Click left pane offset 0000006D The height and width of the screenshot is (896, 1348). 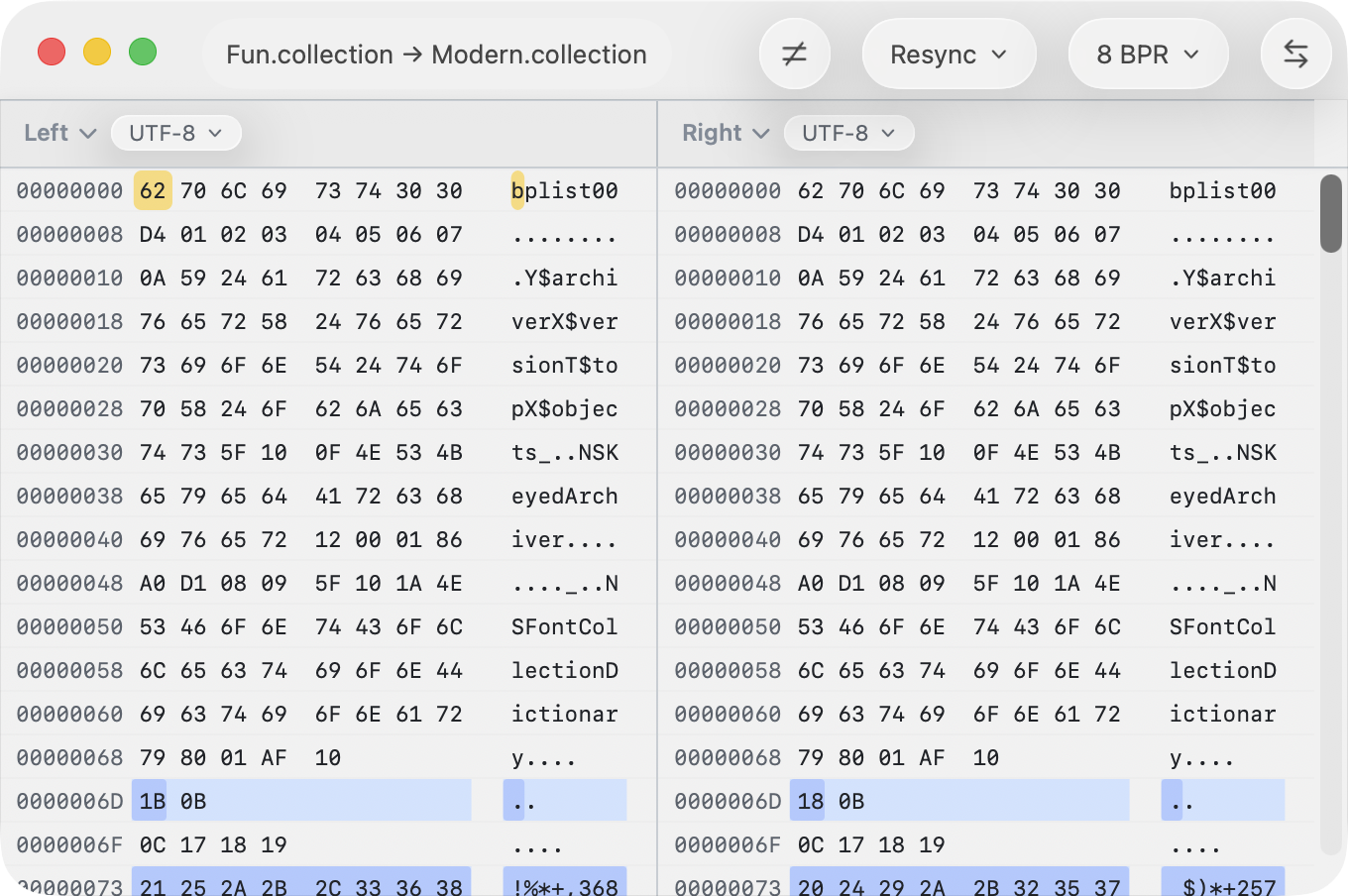[69, 801]
